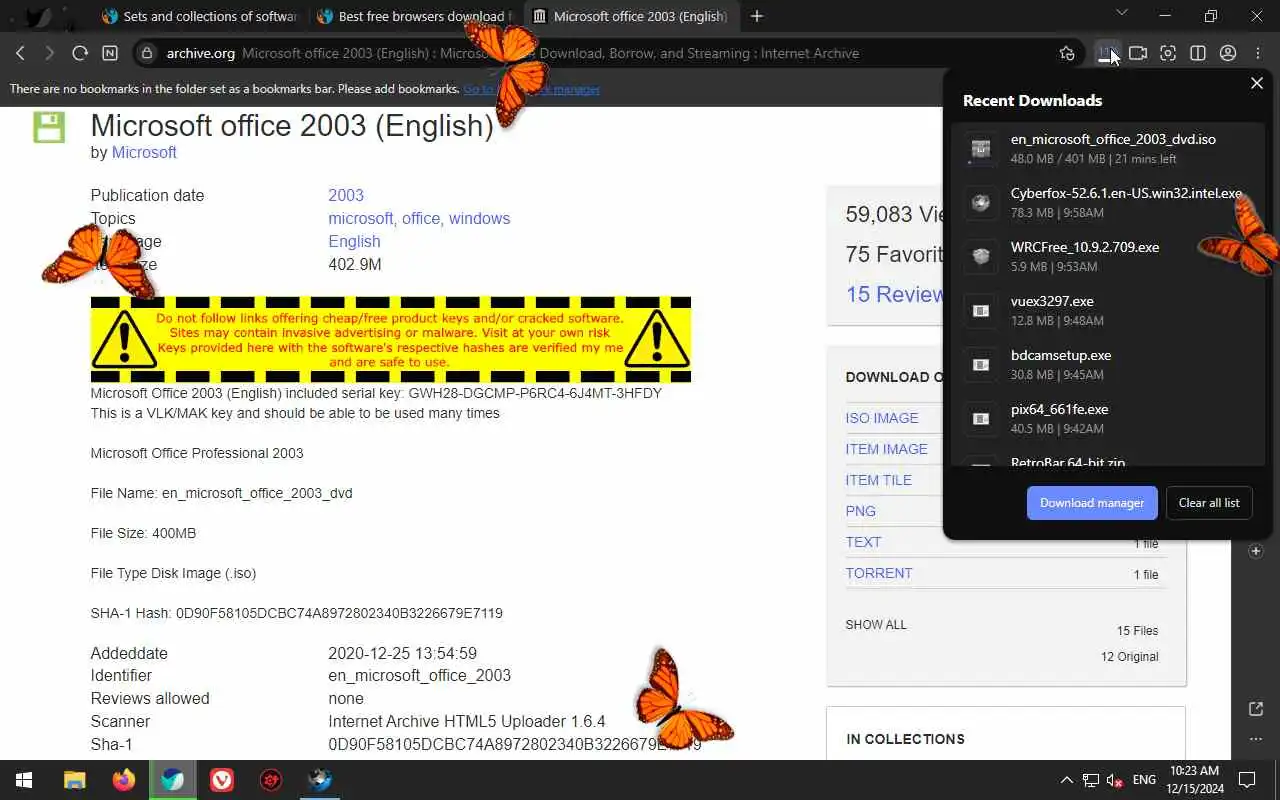Screen dimensions: 1280x800
Task: Open the ITEM IMAGE download option
Action: pos(887,449)
